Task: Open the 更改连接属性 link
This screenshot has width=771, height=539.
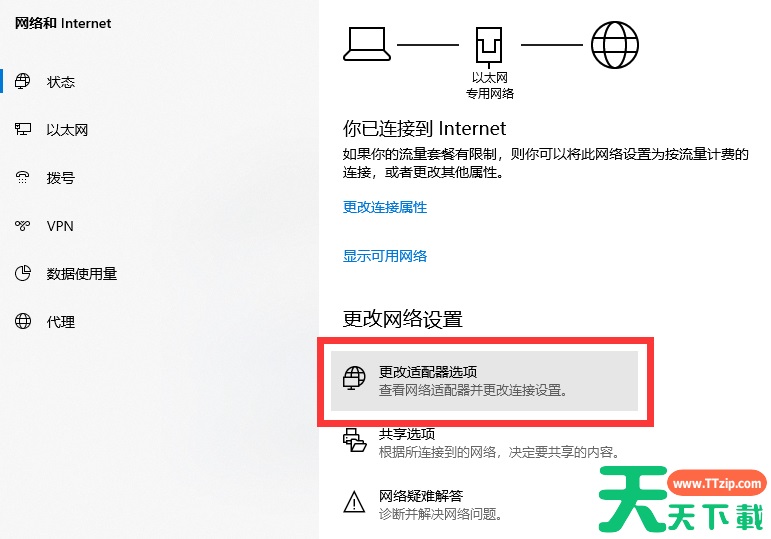Action: pos(385,207)
